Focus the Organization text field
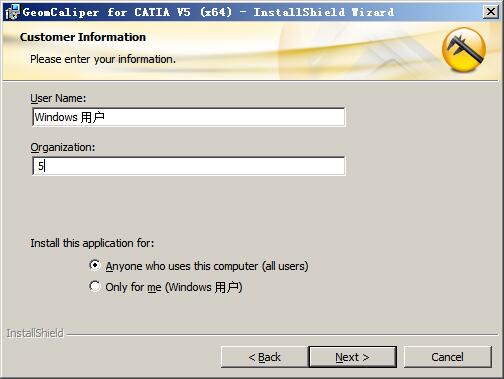 [x=189, y=166]
